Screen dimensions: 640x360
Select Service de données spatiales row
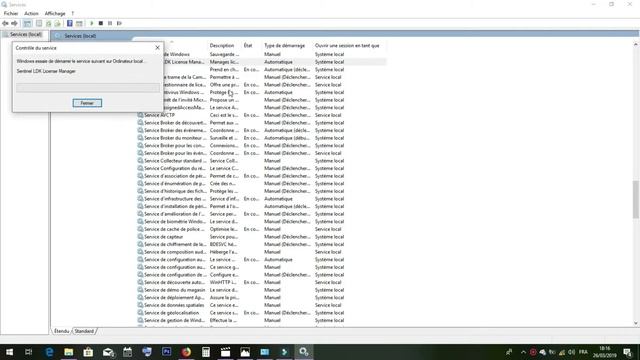pyautogui.click(x=261, y=305)
